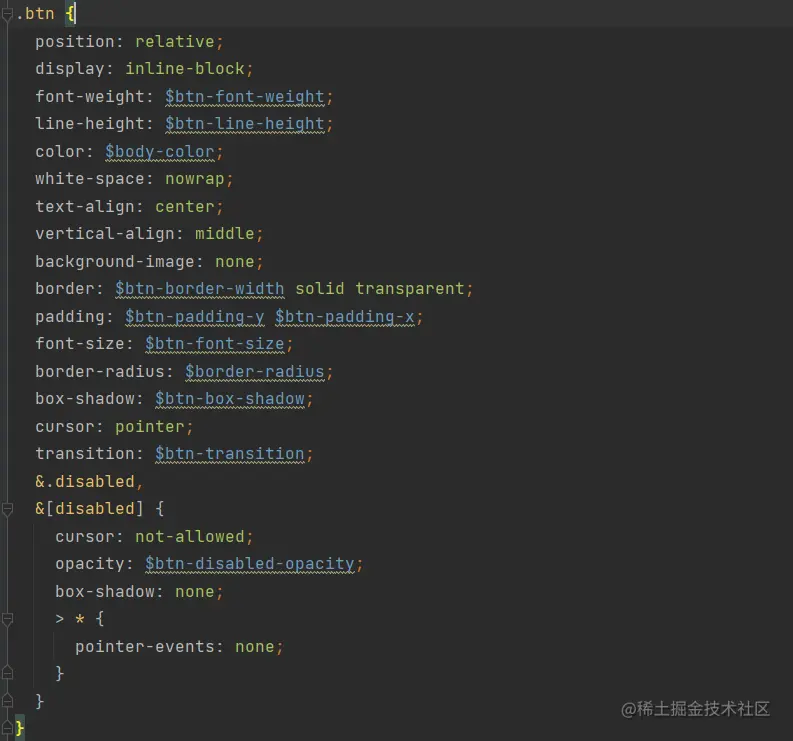Click the $btn-padding-x variable
The width and height of the screenshot is (793, 741).
(x=344, y=317)
